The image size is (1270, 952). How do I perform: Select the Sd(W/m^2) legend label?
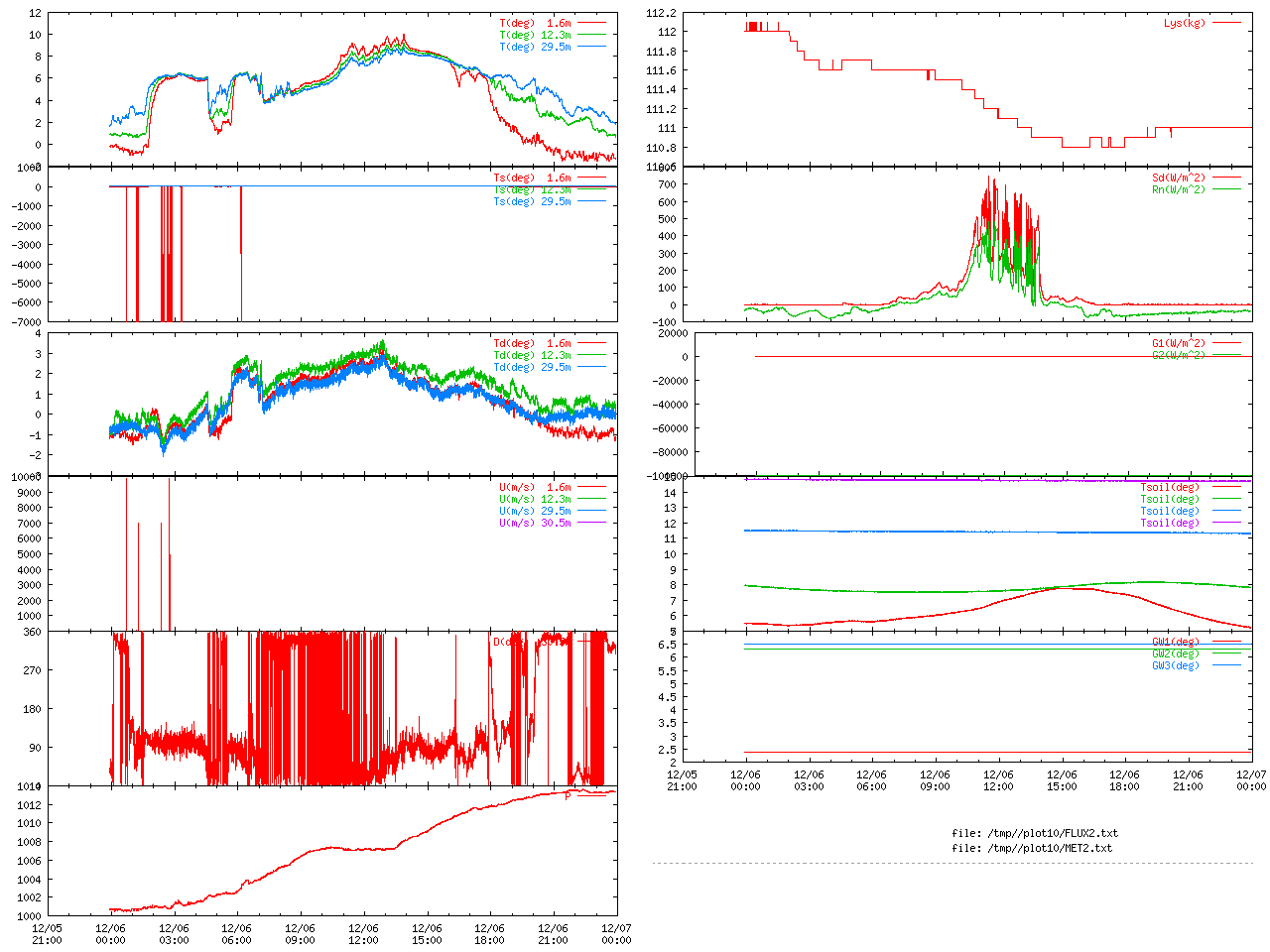(1178, 178)
